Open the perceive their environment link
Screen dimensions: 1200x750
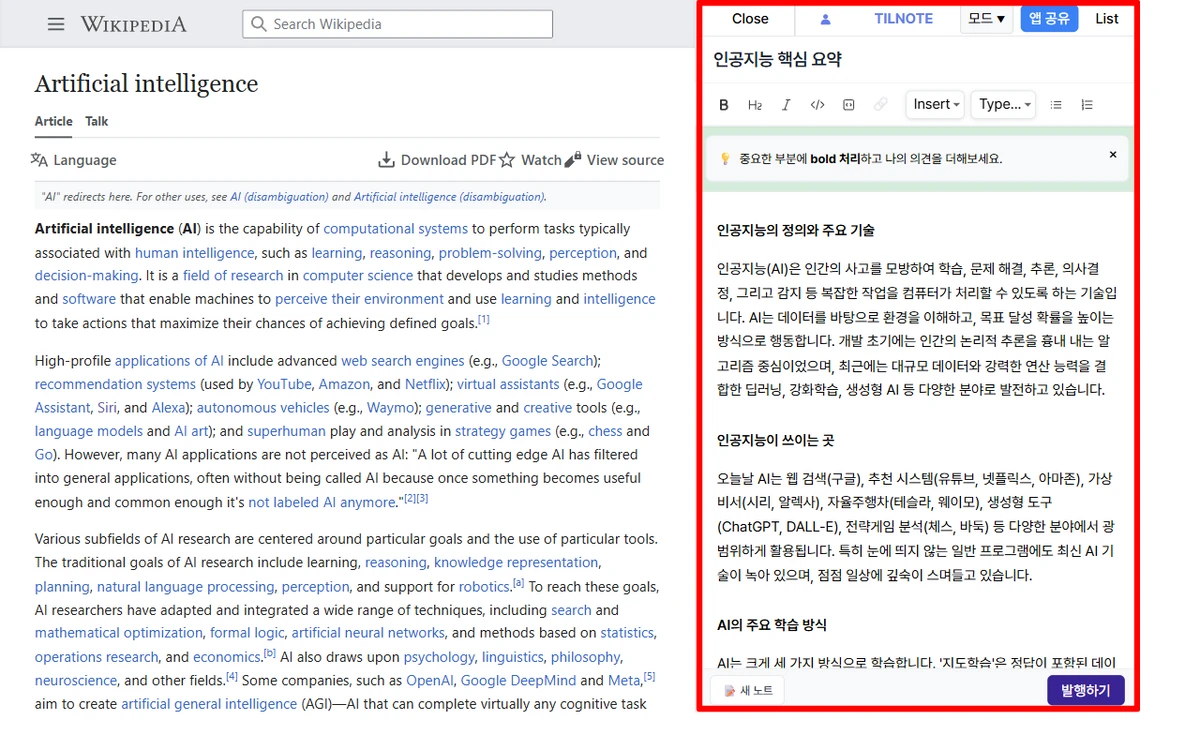coord(359,299)
